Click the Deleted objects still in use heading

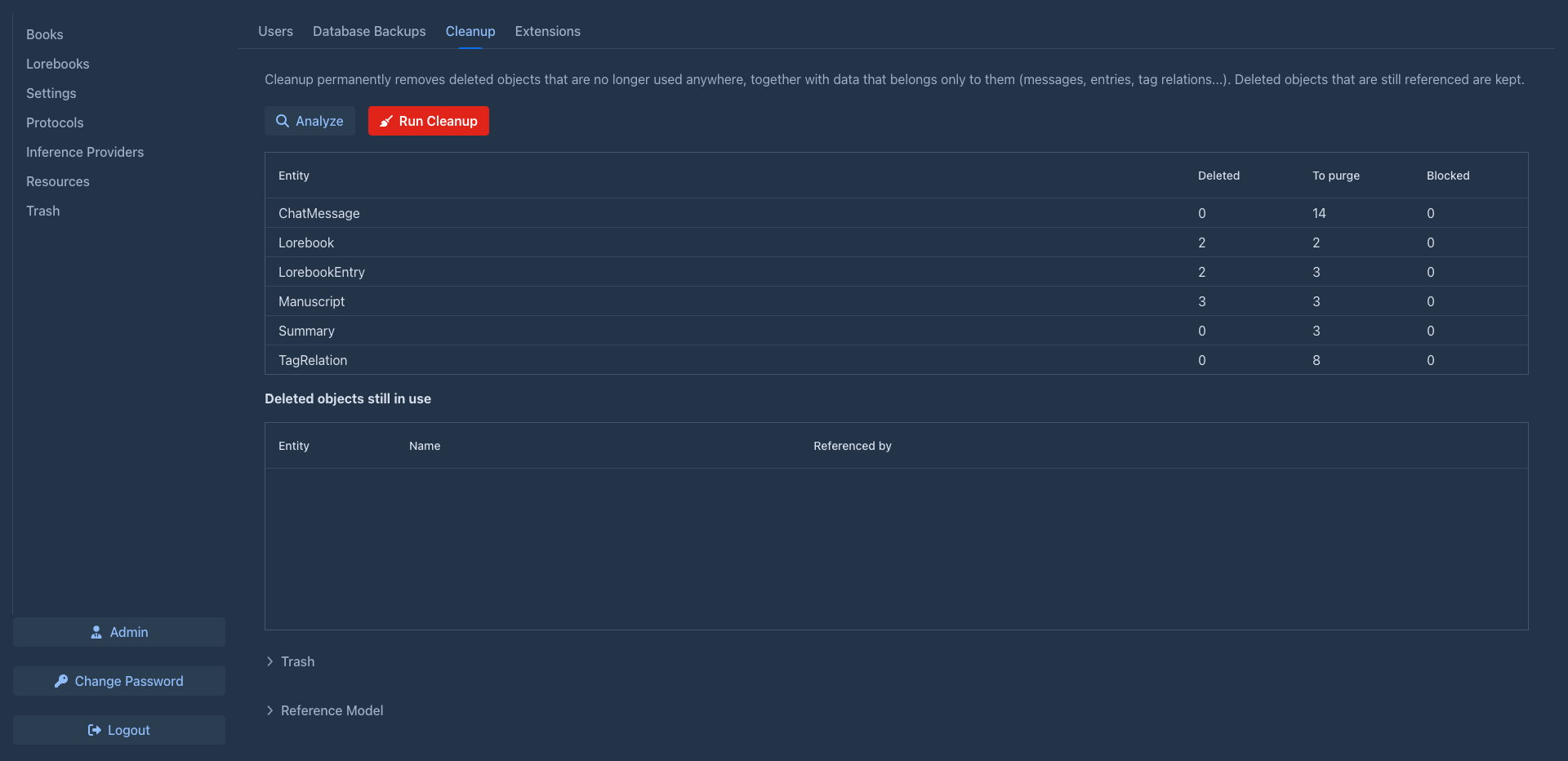tap(348, 398)
